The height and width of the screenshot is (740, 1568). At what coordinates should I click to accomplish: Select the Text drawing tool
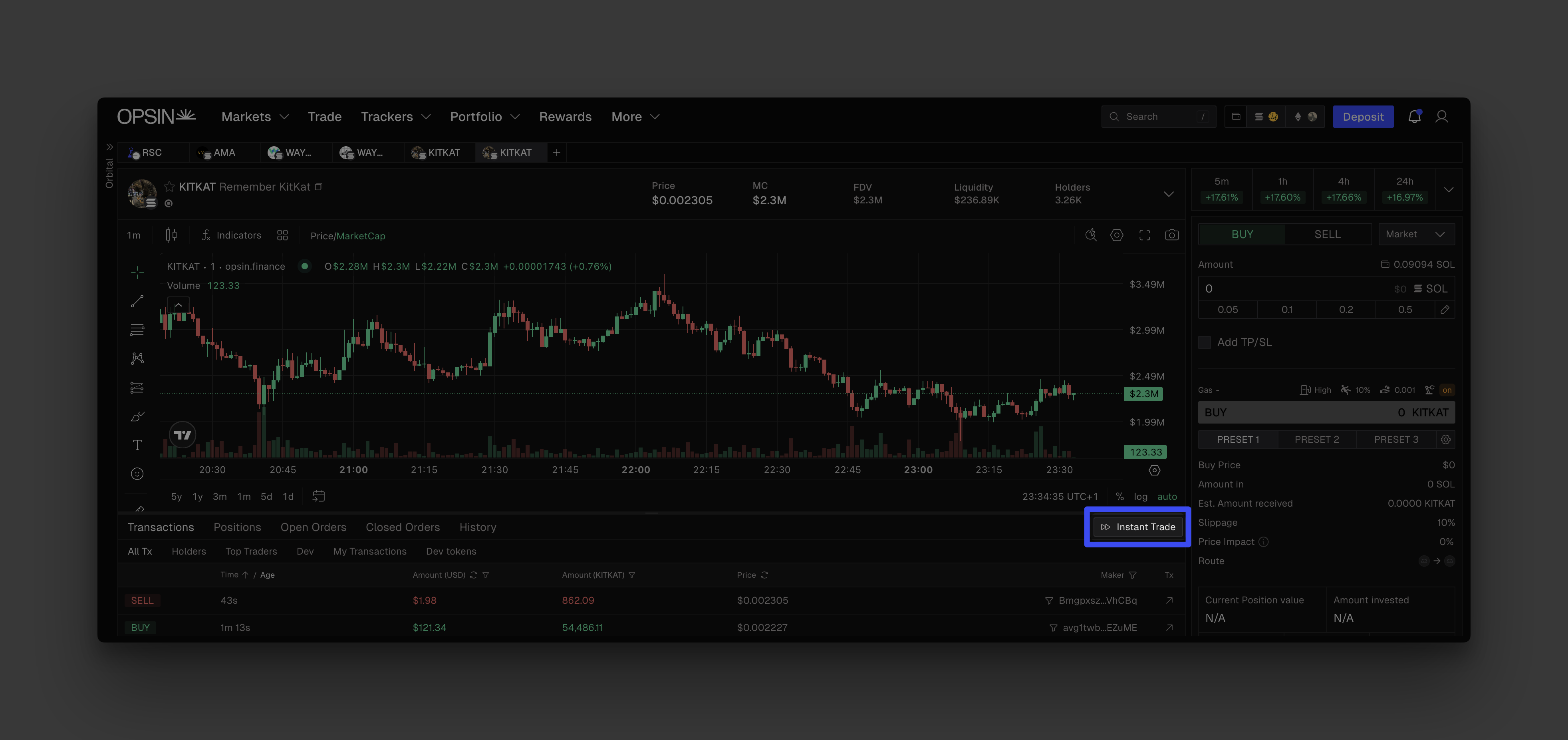point(137,445)
